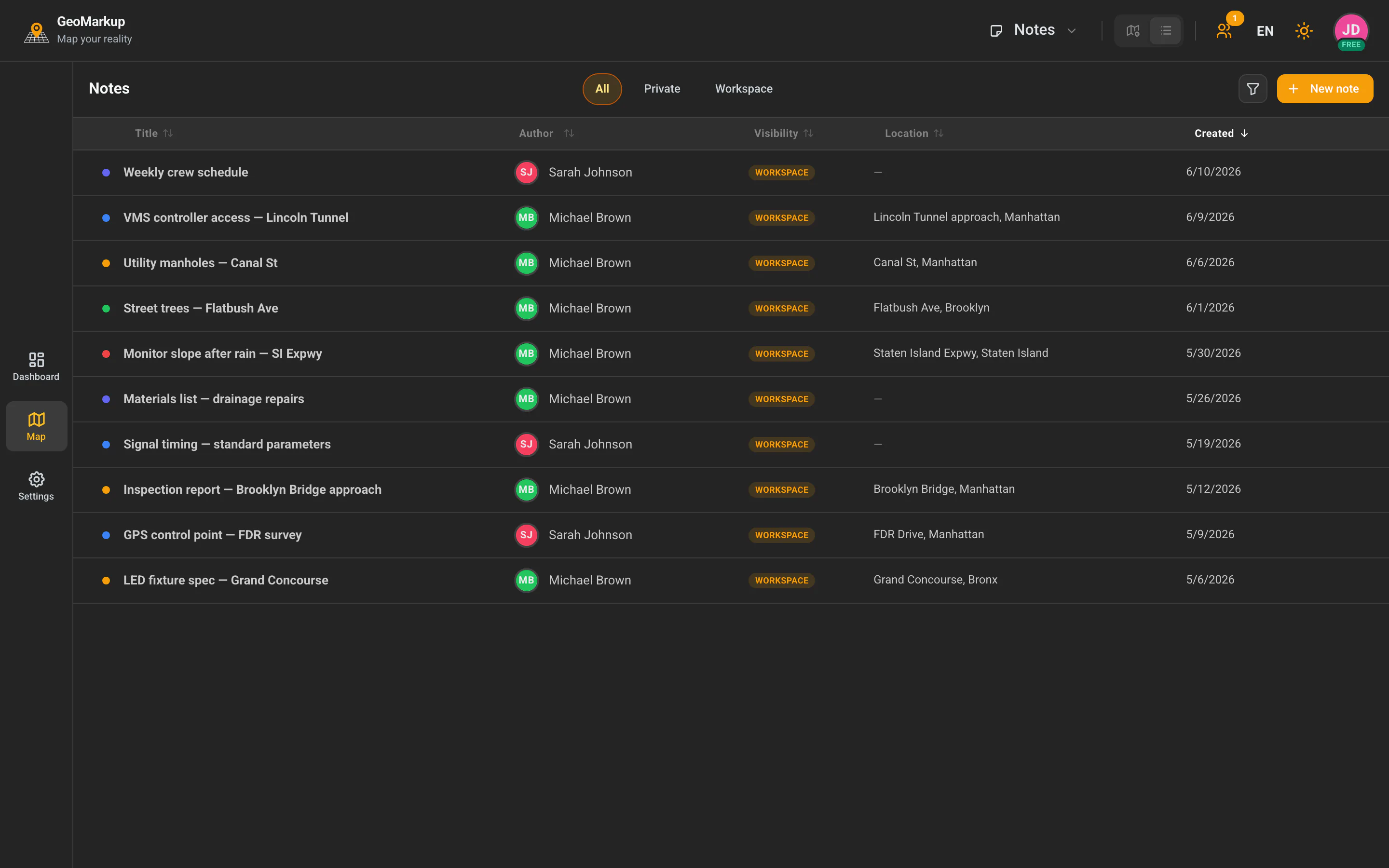This screenshot has height=868, width=1389.
Task: Click location FDR Drive, Manhattan
Action: pyautogui.click(x=928, y=534)
